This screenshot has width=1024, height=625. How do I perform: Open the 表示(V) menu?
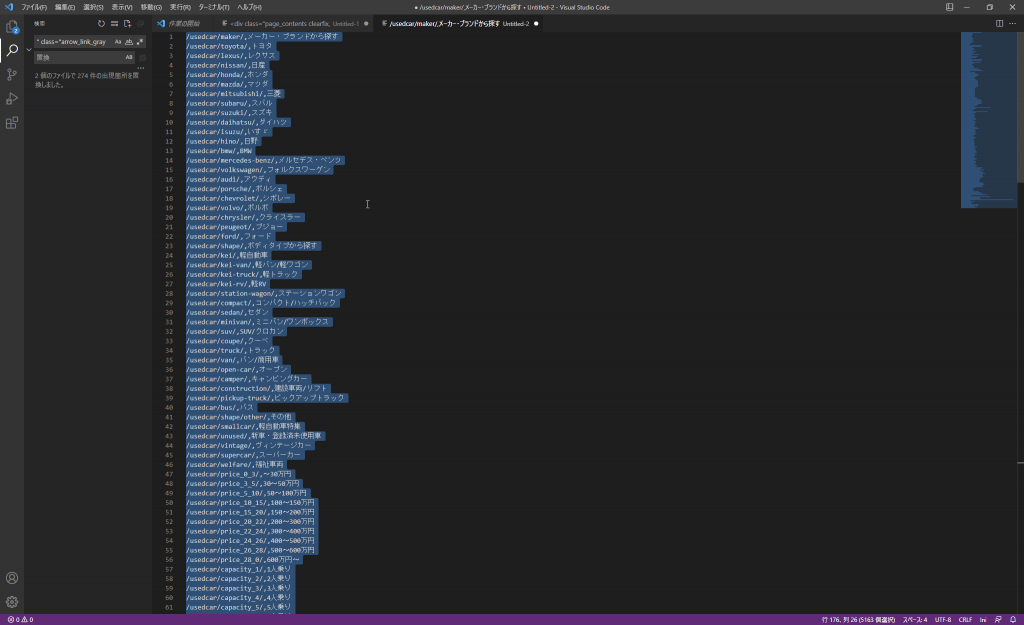pyautogui.click(x=121, y=7)
